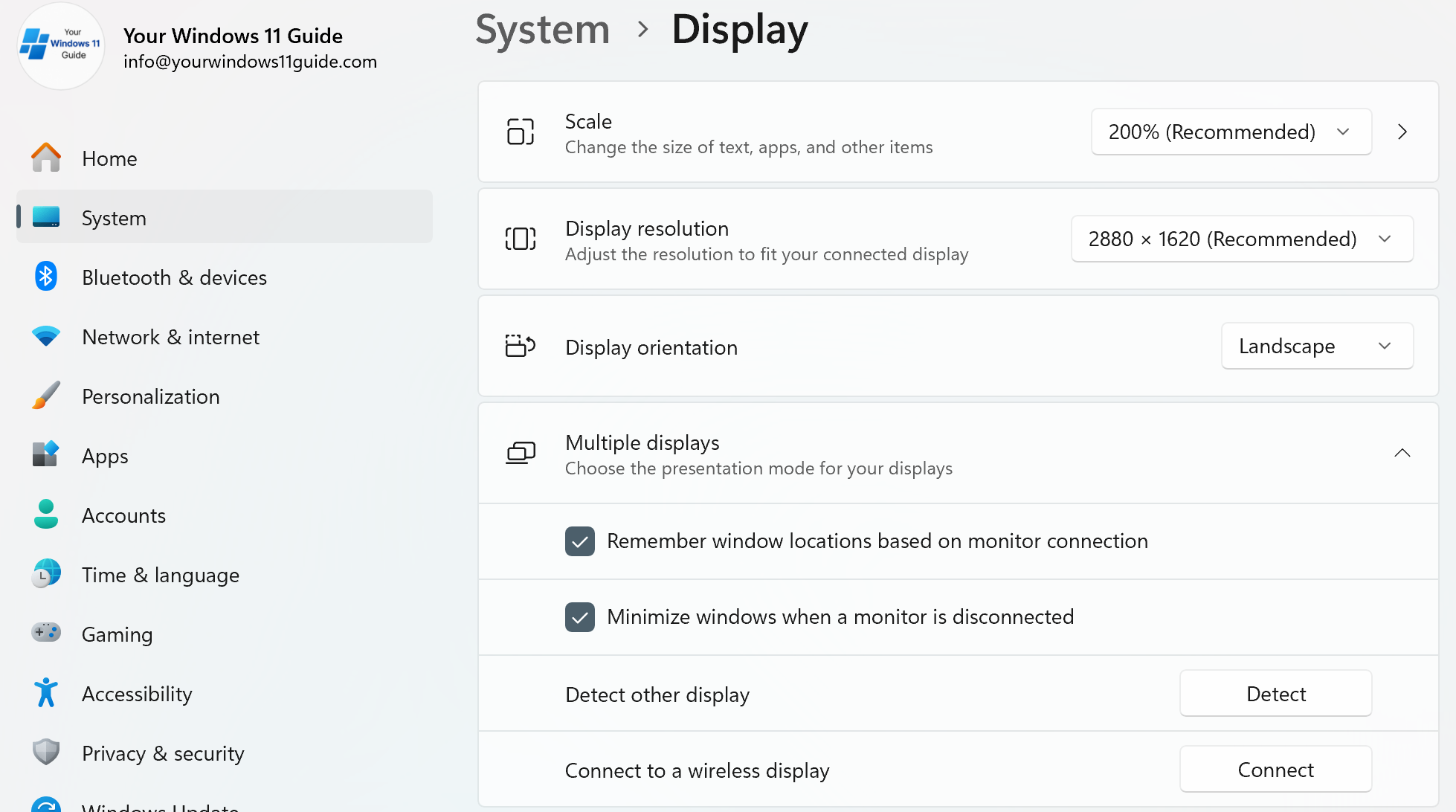Click 'Change the size of text, apps' description
Image resolution: width=1456 pixels, height=812 pixels.
(749, 147)
